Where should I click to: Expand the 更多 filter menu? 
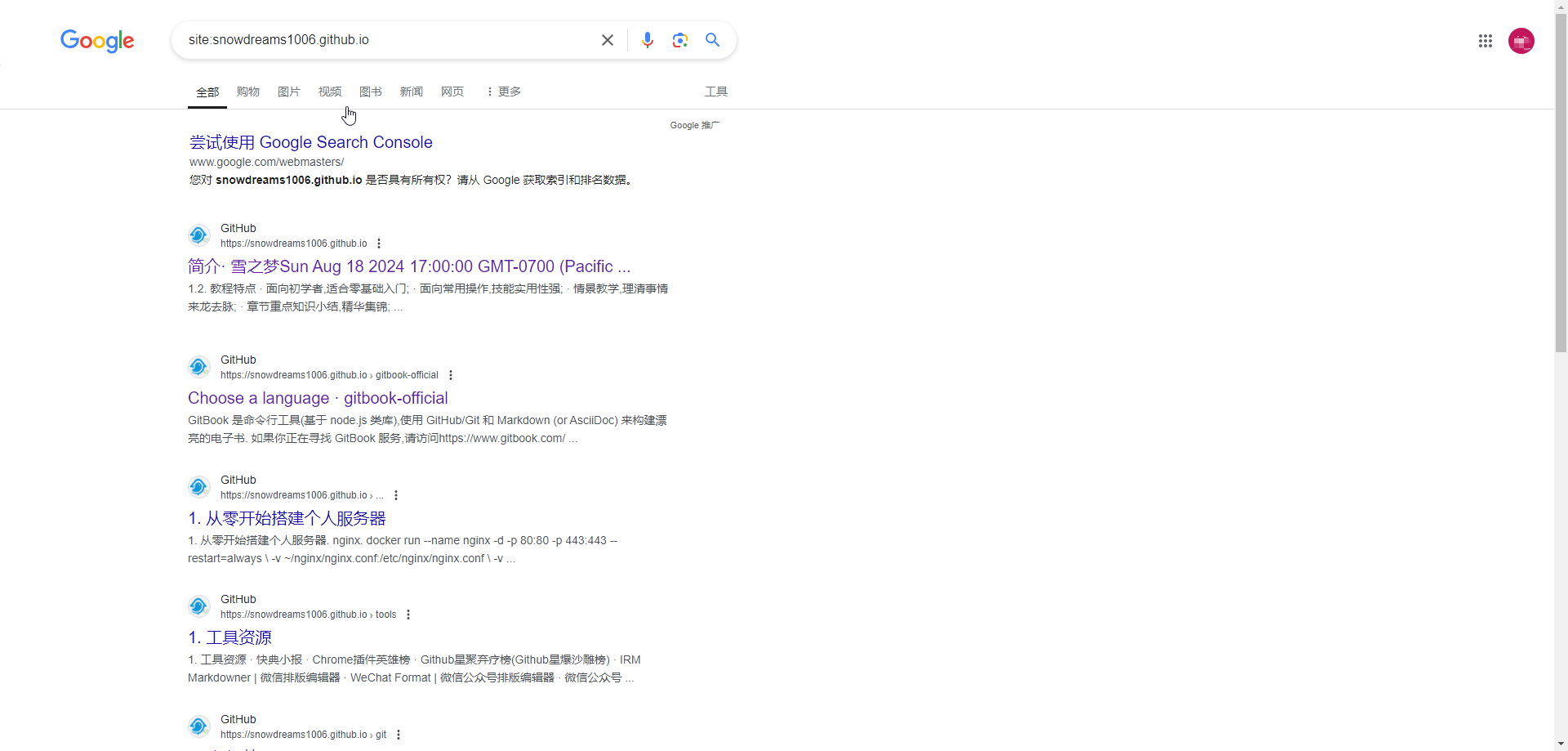504,92
